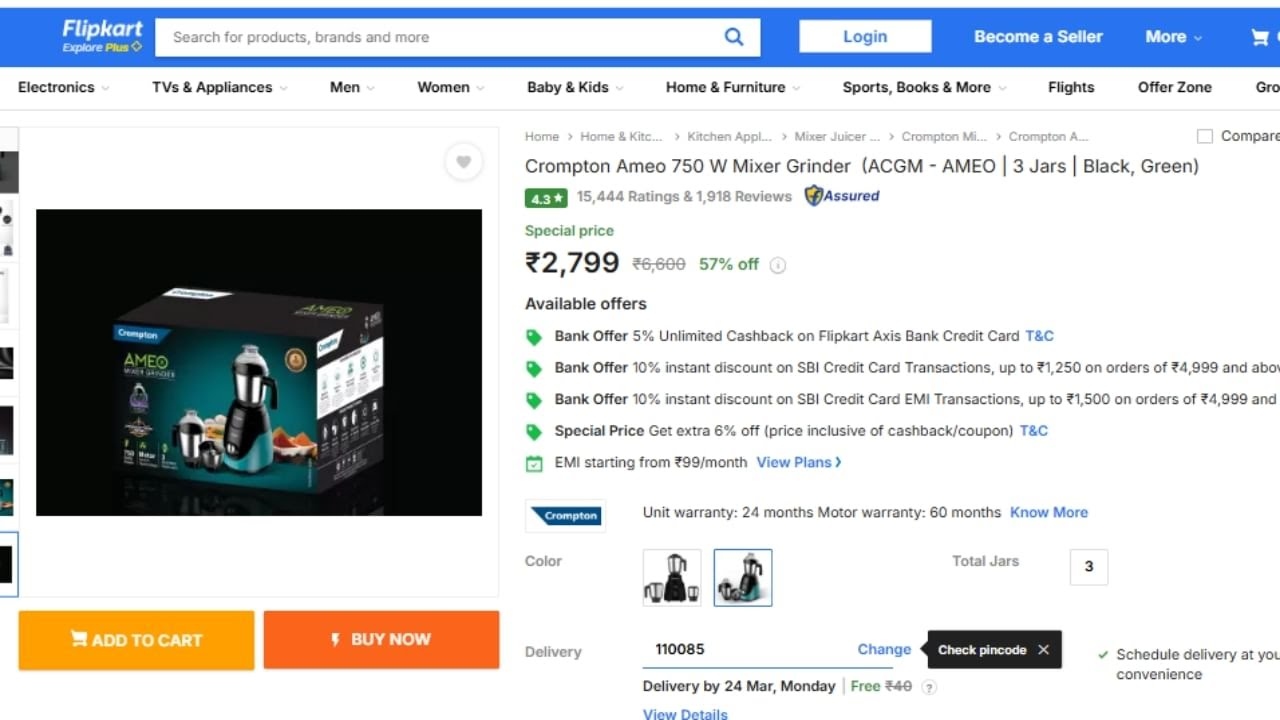Open the shopping cart icon in header
Viewport: 1280px width, 720px height.
click(x=1260, y=37)
